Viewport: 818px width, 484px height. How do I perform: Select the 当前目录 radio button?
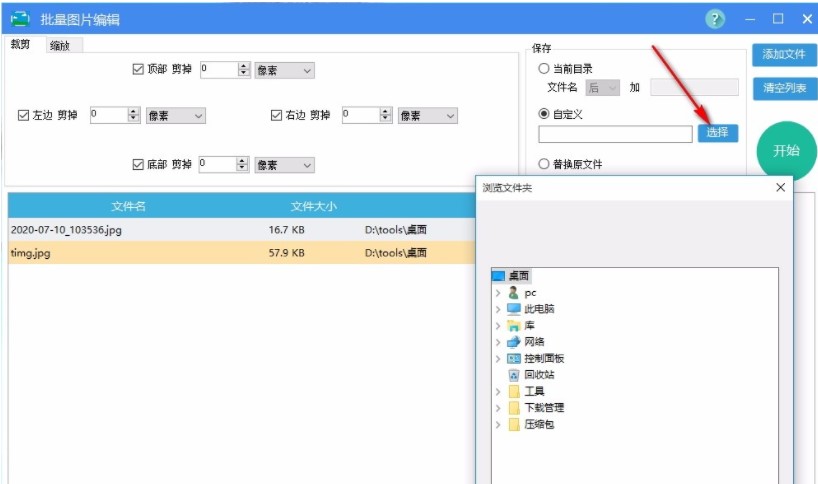(x=544, y=69)
